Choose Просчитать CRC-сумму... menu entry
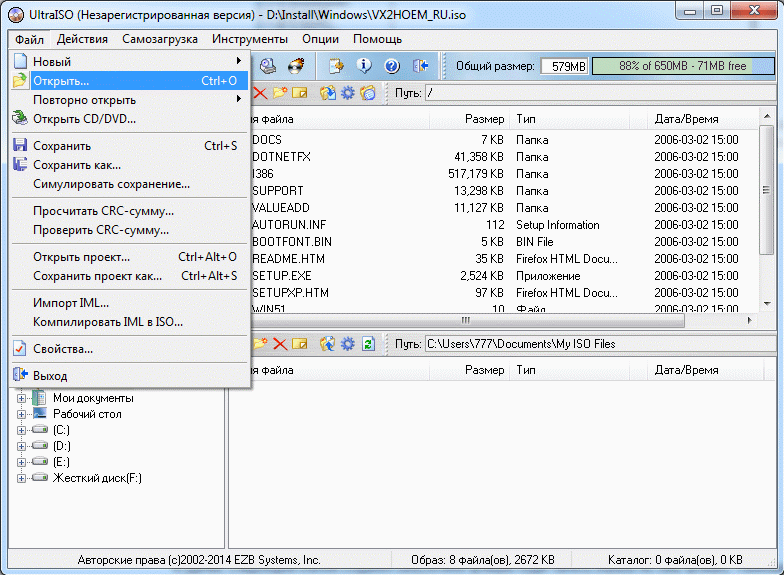 tap(129, 210)
